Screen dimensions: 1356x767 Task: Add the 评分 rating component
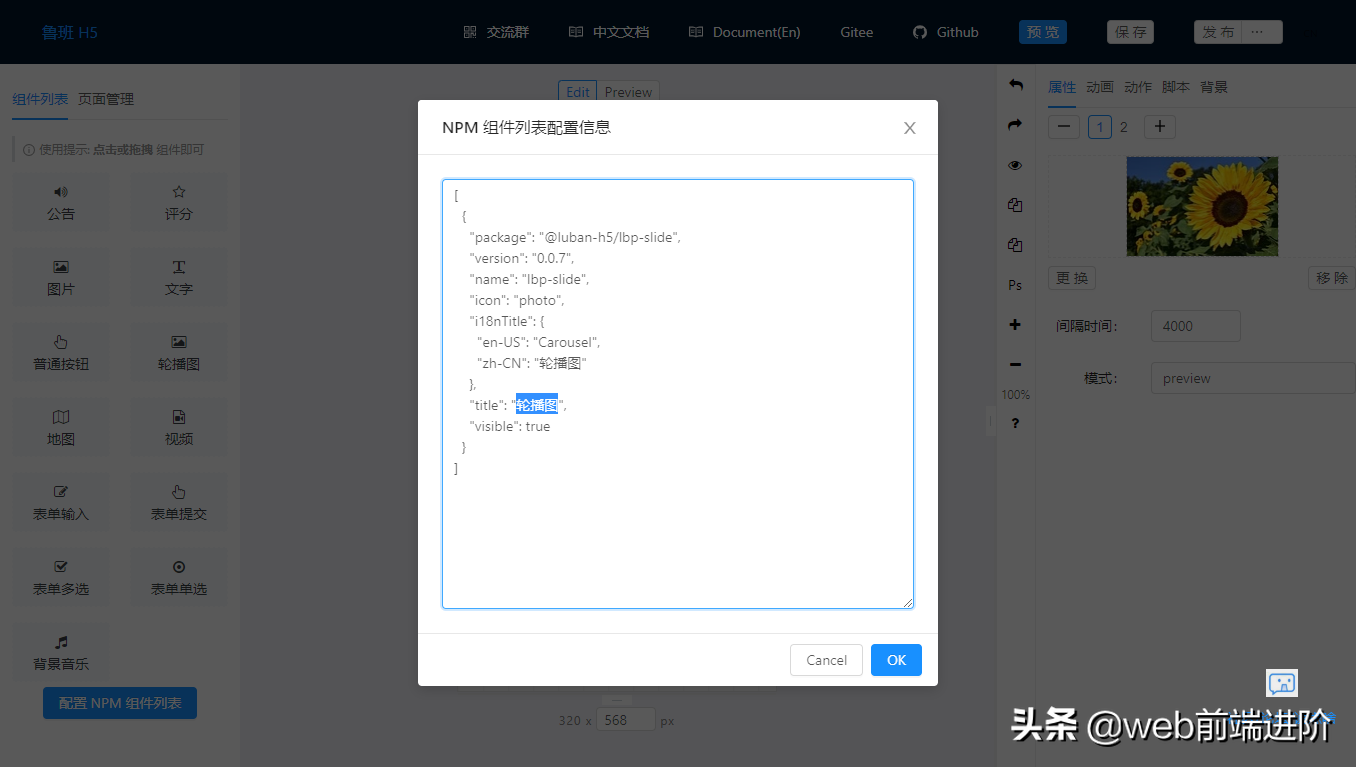(x=179, y=203)
